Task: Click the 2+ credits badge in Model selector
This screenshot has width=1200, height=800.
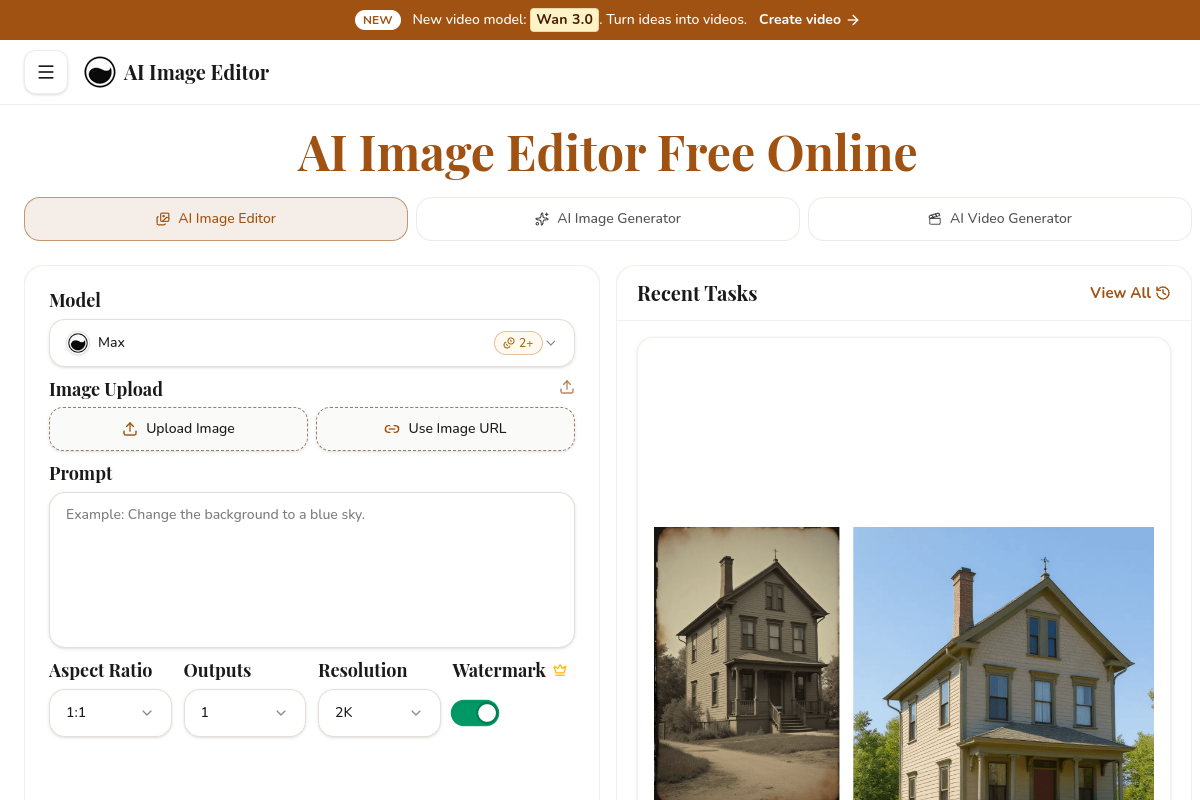Action: tap(518, 343)
